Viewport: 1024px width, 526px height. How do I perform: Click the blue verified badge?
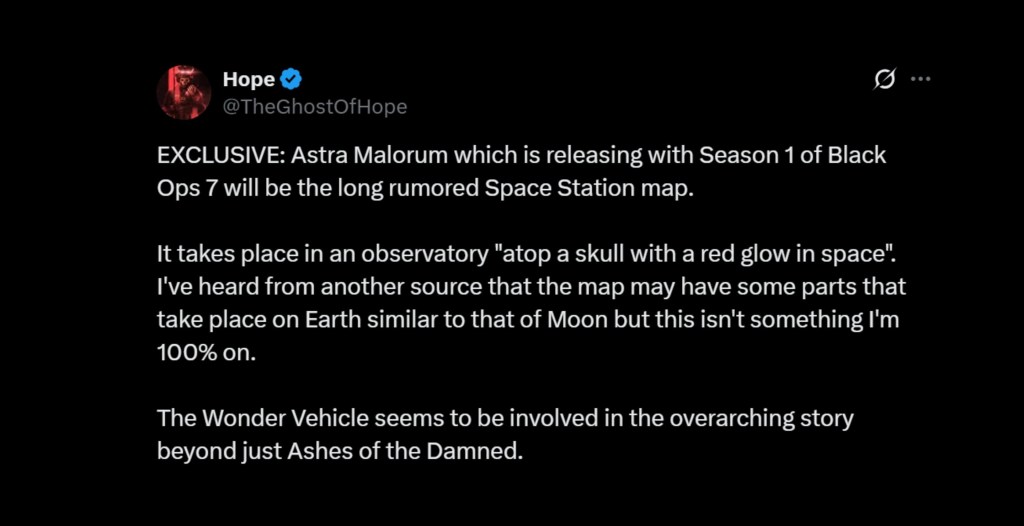point(290,80)
